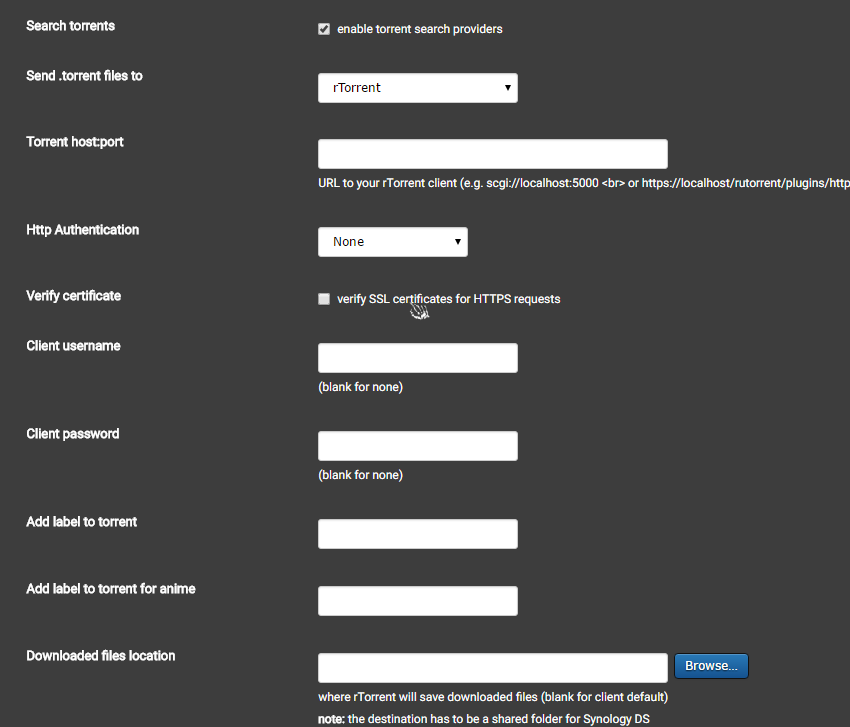Click the Search torrents label
850x727 pixels.
tap(70, 26)
